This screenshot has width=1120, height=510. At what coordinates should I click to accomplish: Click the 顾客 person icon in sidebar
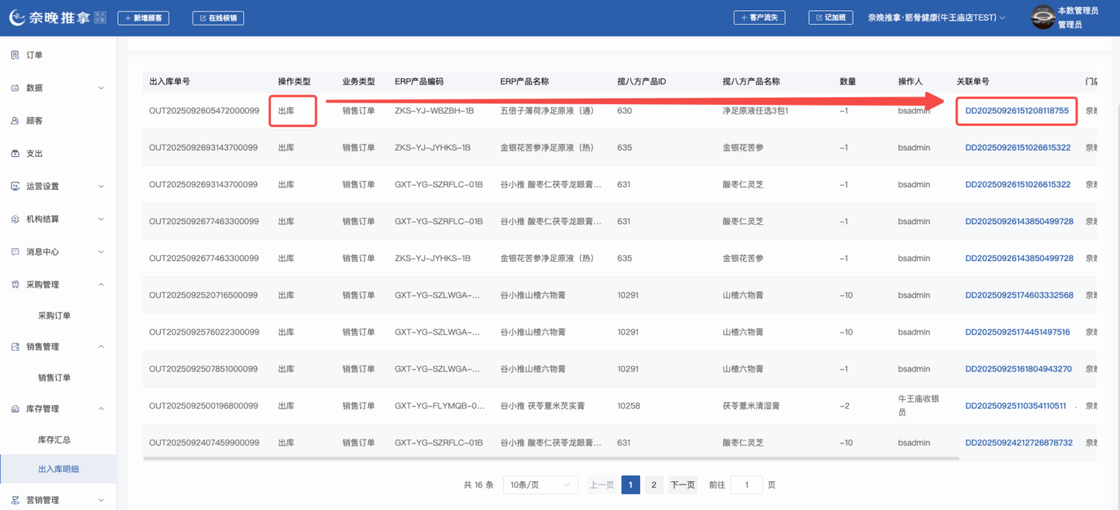(x=15, y=121)
